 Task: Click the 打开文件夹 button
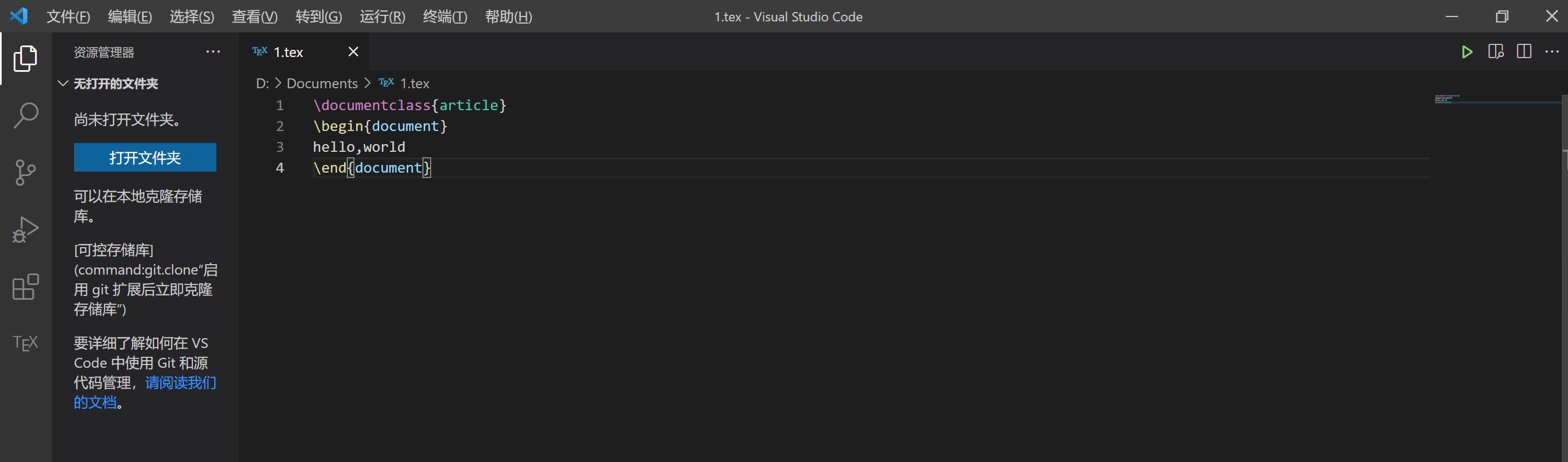(145, 158)
